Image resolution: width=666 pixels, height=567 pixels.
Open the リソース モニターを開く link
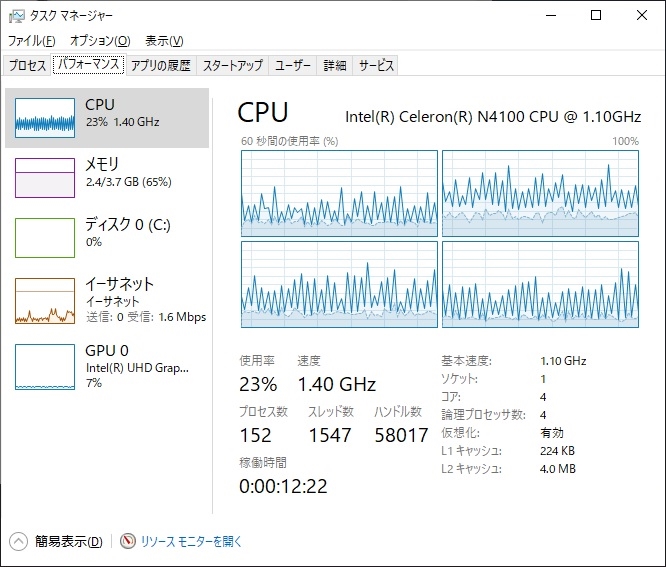point(191,542)
